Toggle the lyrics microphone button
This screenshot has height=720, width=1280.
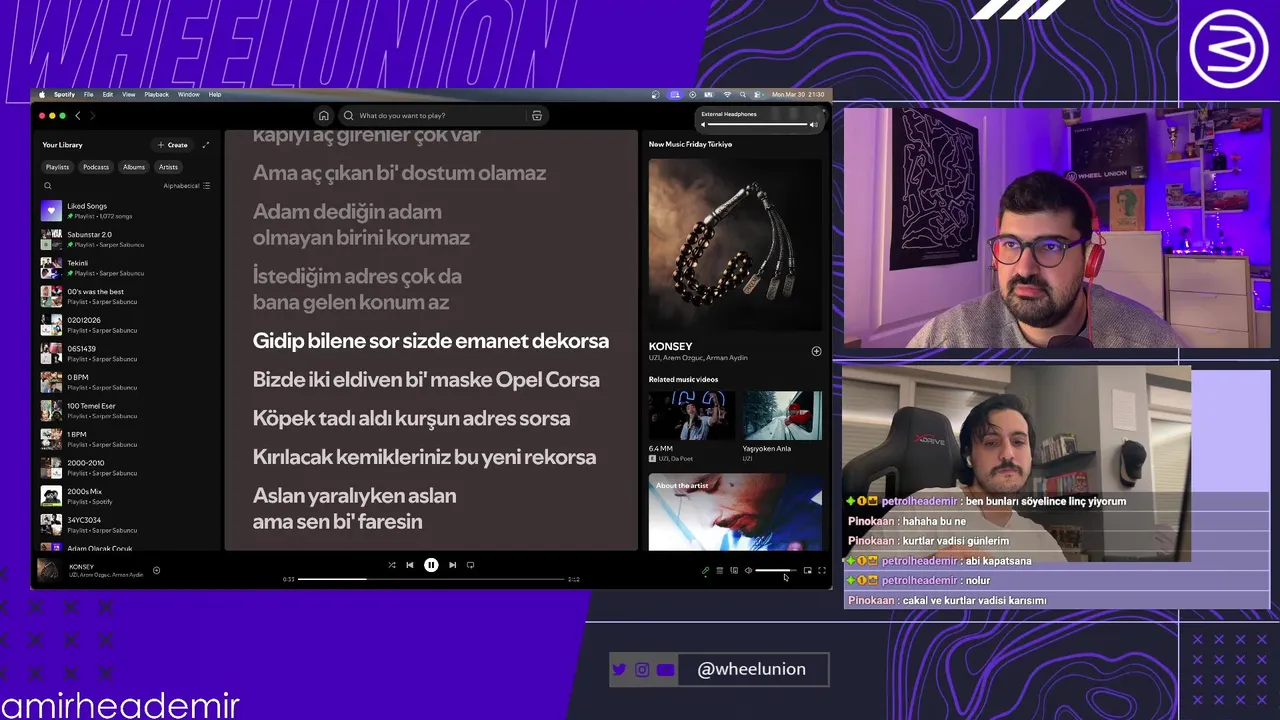(704, 571)
